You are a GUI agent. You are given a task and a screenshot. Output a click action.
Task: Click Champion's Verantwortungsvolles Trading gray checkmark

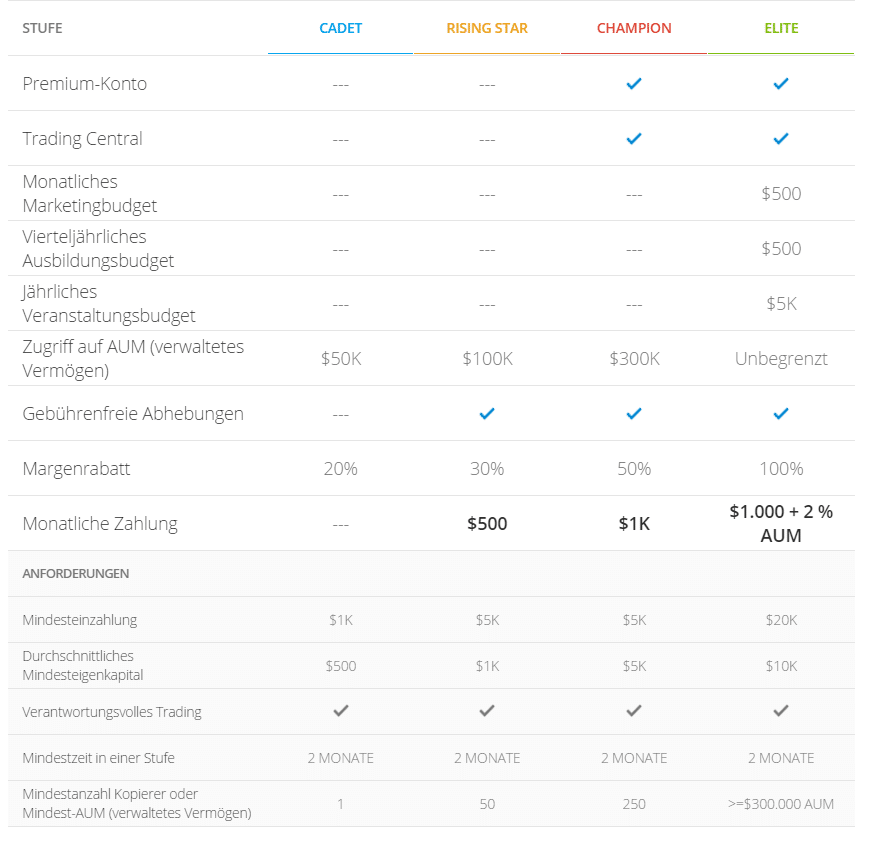(634, 711)
